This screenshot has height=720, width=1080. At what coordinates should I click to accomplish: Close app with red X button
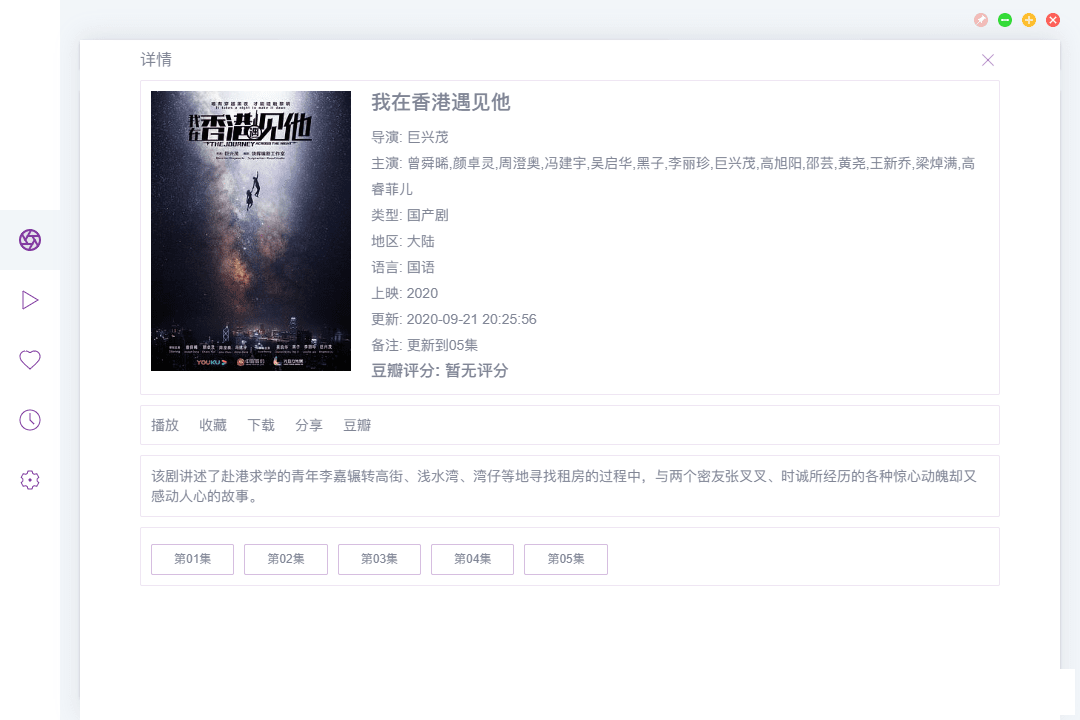(x=1053, y=20)
